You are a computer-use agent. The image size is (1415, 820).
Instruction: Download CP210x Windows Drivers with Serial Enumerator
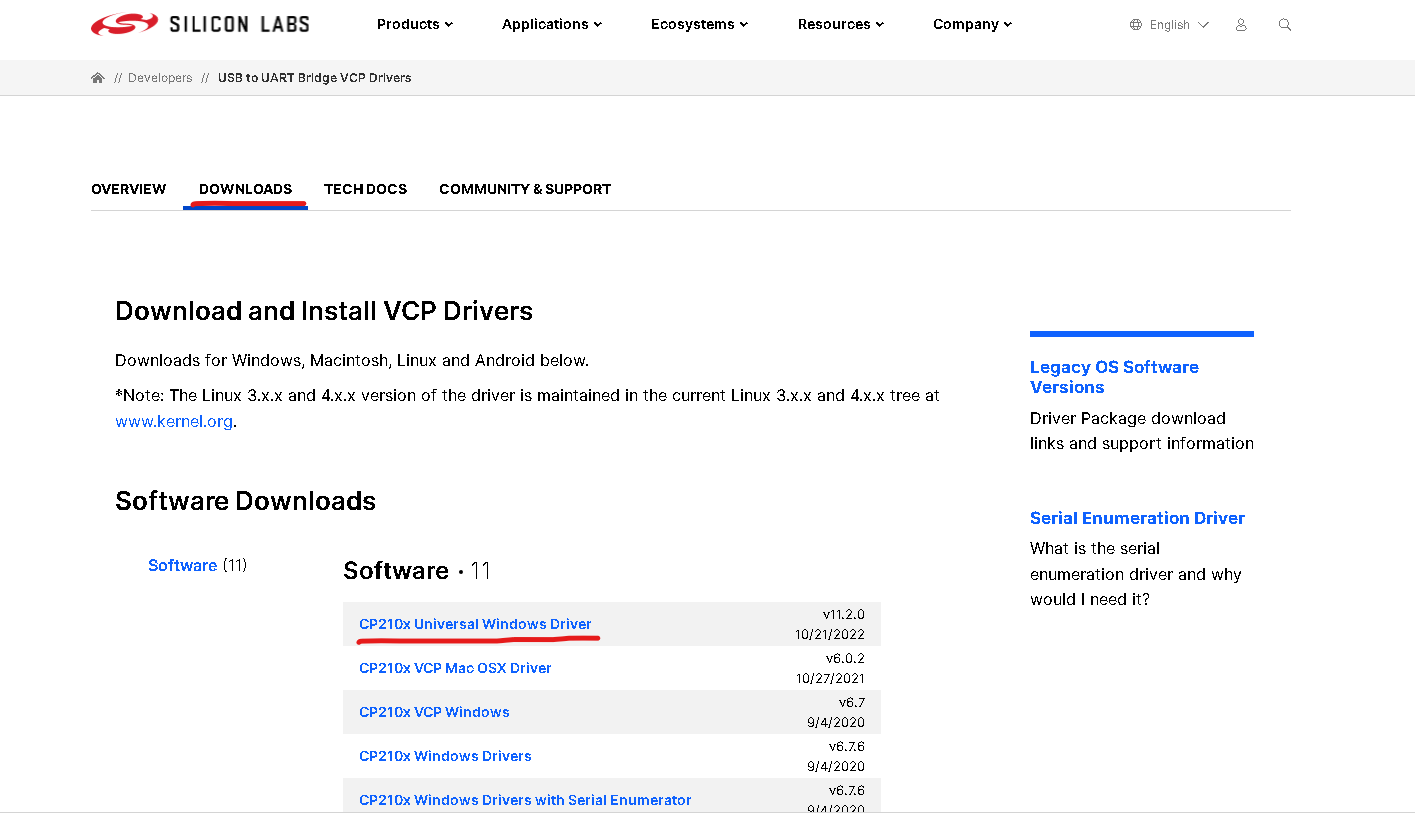click(x=525, y=800)
